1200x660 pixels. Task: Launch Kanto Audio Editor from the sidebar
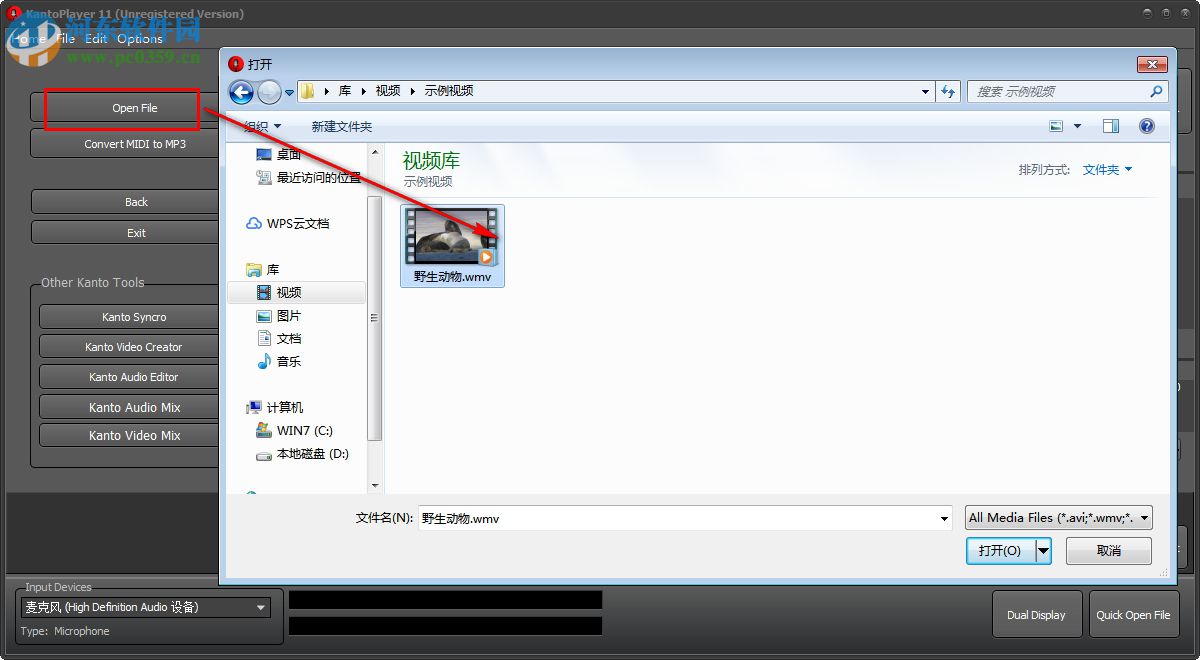[128, 377]
